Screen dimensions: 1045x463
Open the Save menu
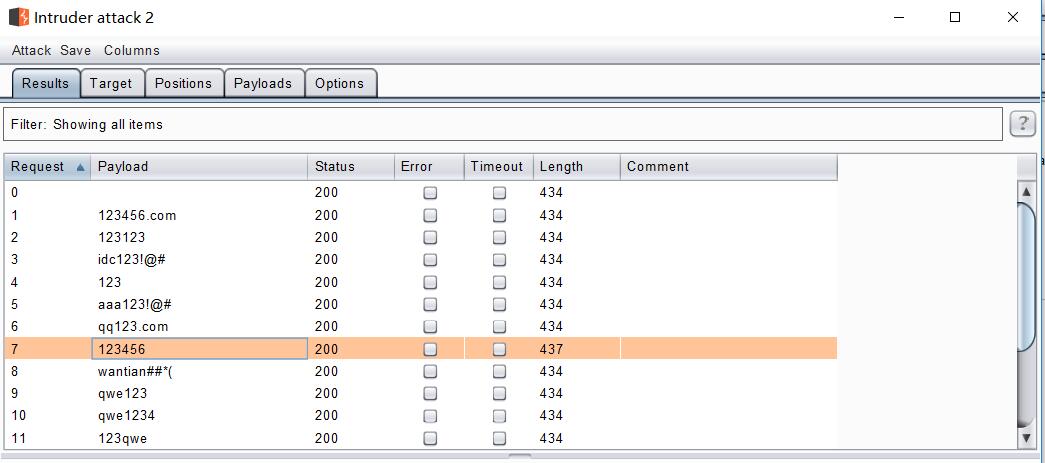75,51
